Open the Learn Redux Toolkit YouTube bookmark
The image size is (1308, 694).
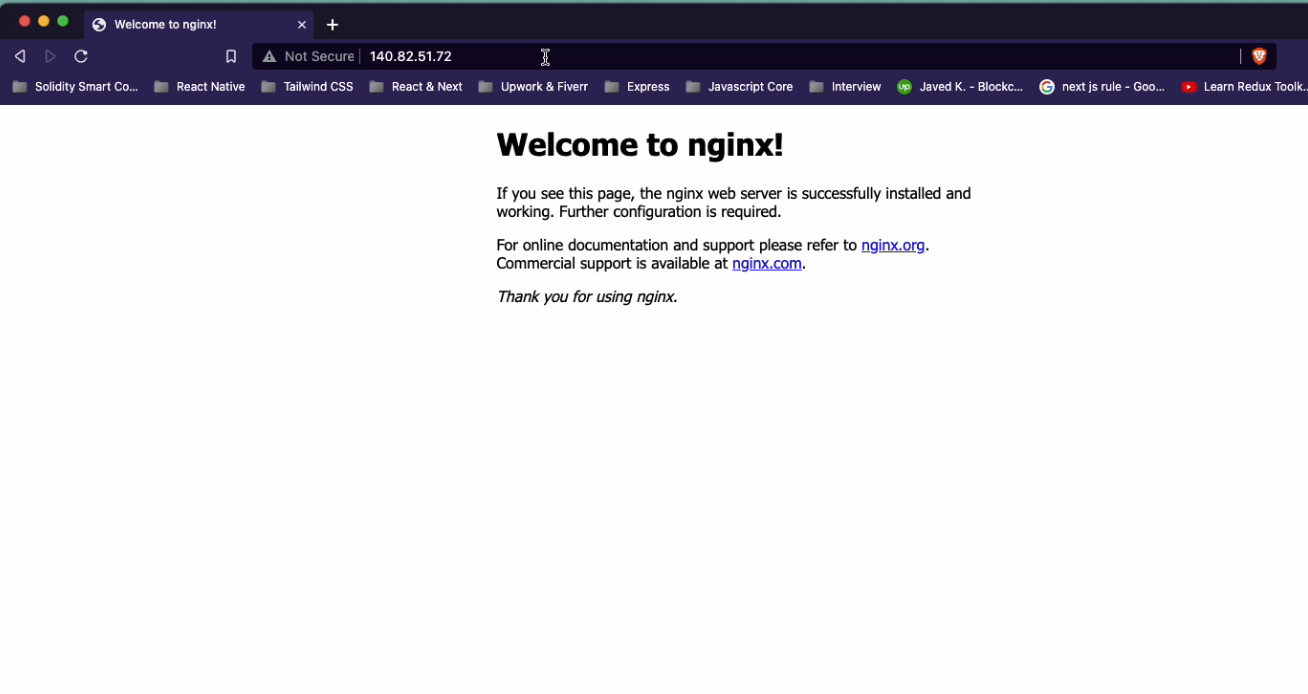pyautogui.click(x=1244, y=87)
